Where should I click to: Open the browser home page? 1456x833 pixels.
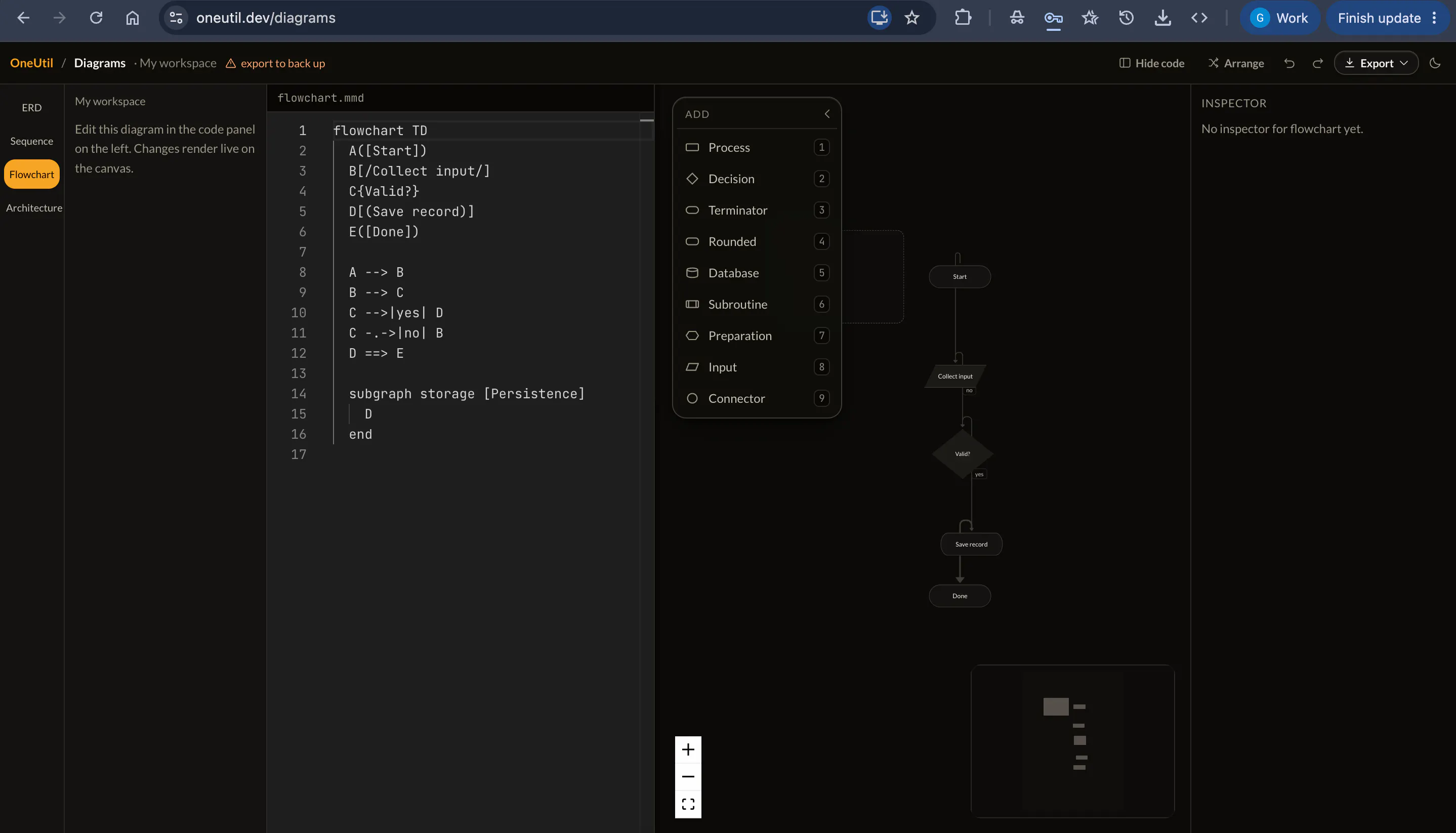[x=132, y=18]
